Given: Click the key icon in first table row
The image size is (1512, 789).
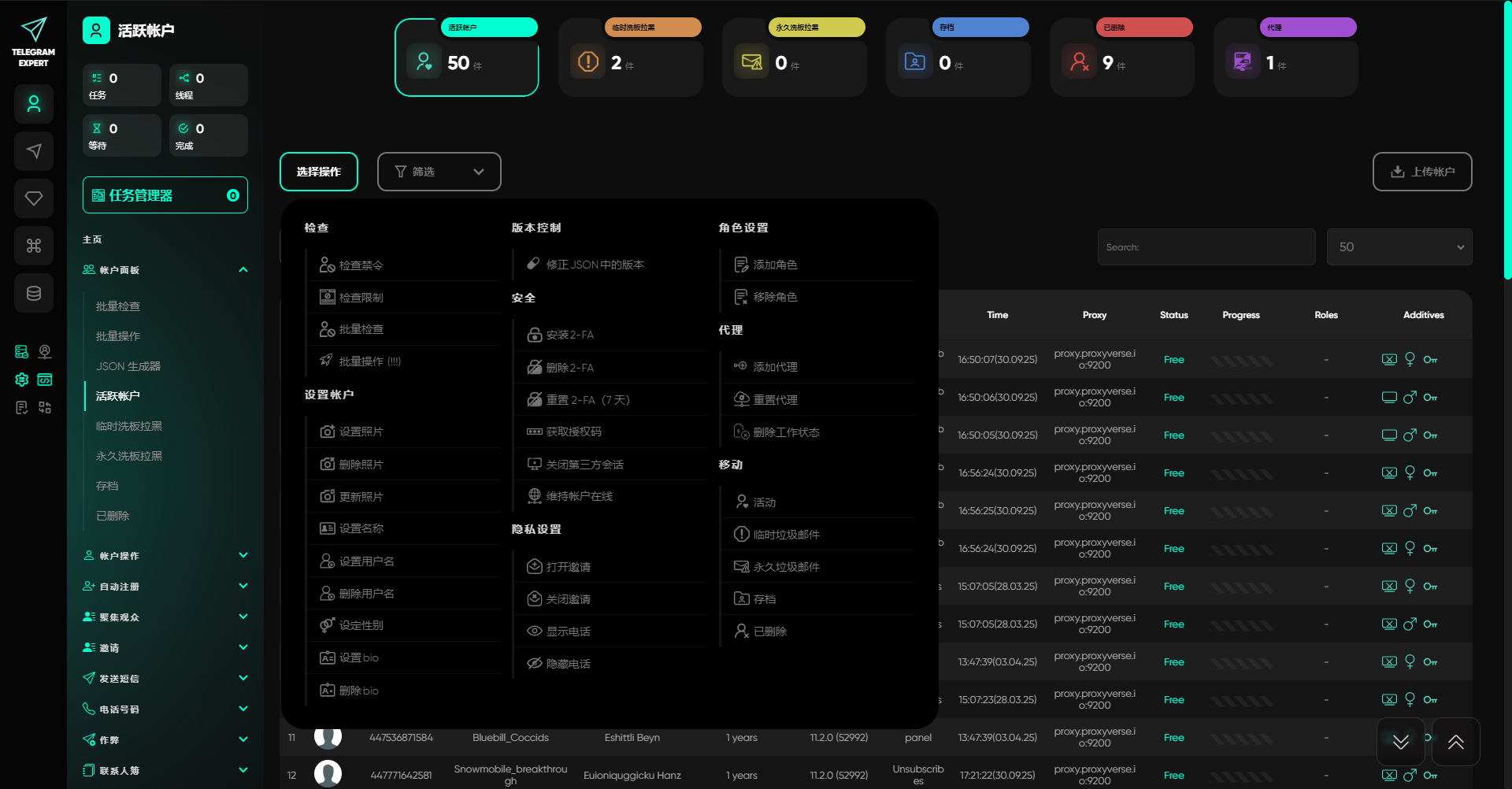Looking at the screenshot, I should tap(1430, 360).
